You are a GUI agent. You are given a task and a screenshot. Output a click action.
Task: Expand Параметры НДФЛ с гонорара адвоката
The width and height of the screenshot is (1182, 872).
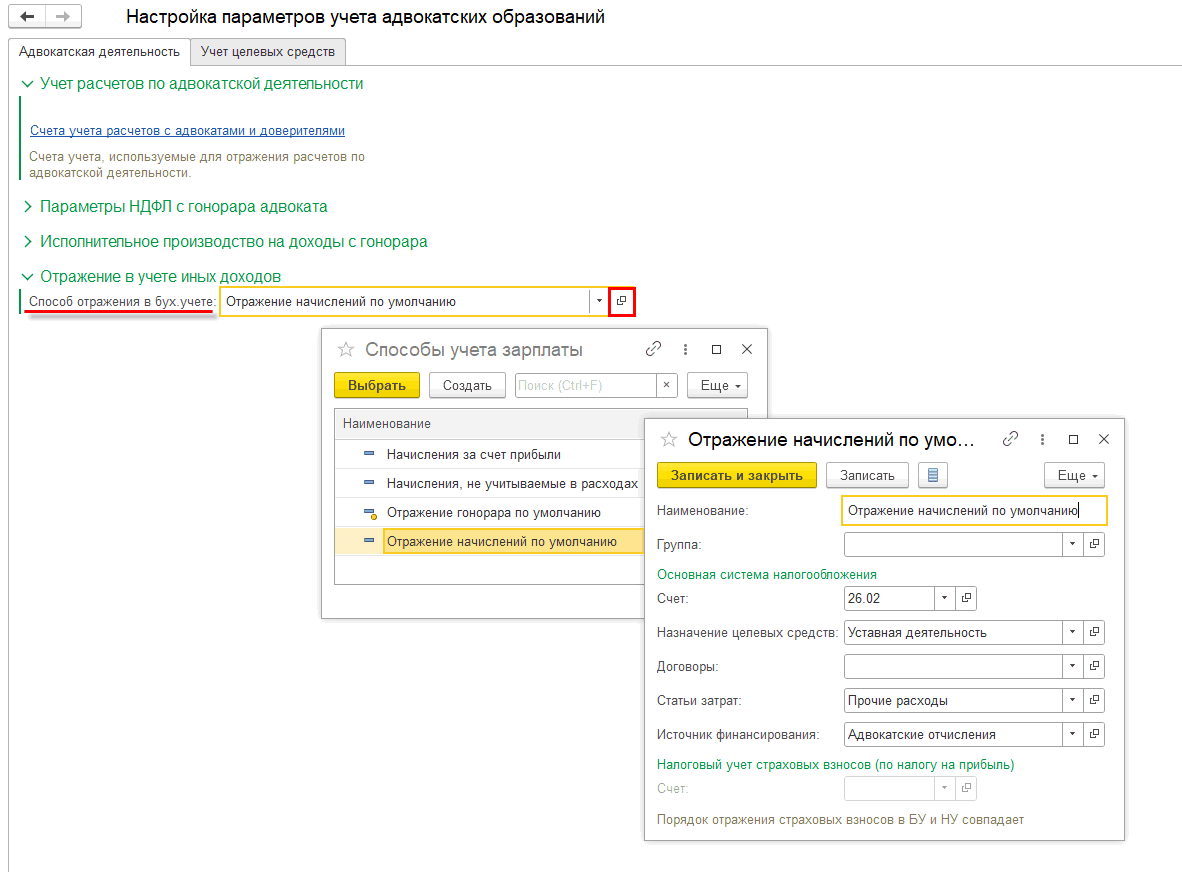tap(27, 207)
